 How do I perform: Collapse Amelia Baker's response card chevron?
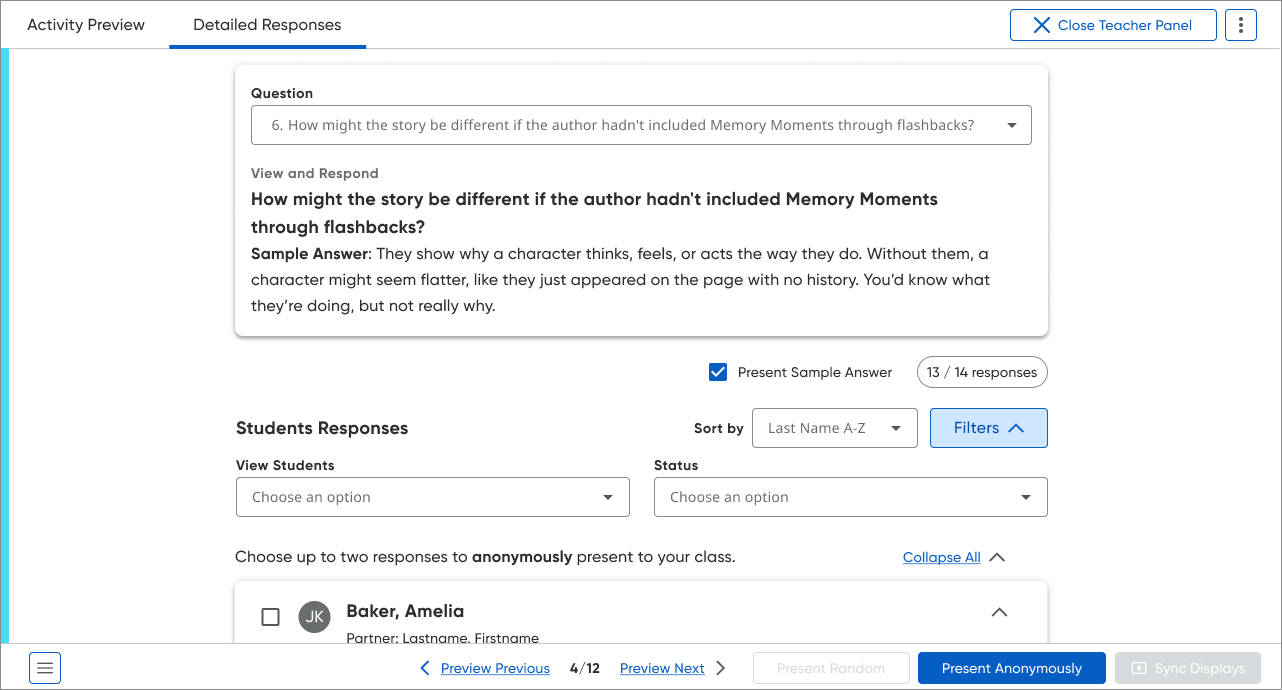point(999,612)
